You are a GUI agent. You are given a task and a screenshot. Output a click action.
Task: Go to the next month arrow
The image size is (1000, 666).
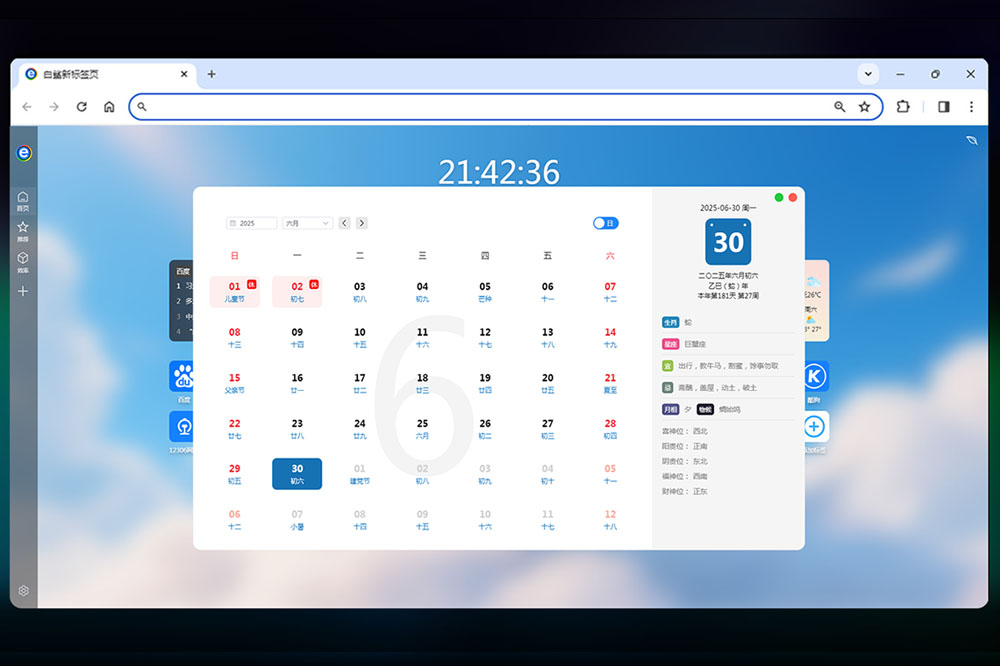coord(362,223)
